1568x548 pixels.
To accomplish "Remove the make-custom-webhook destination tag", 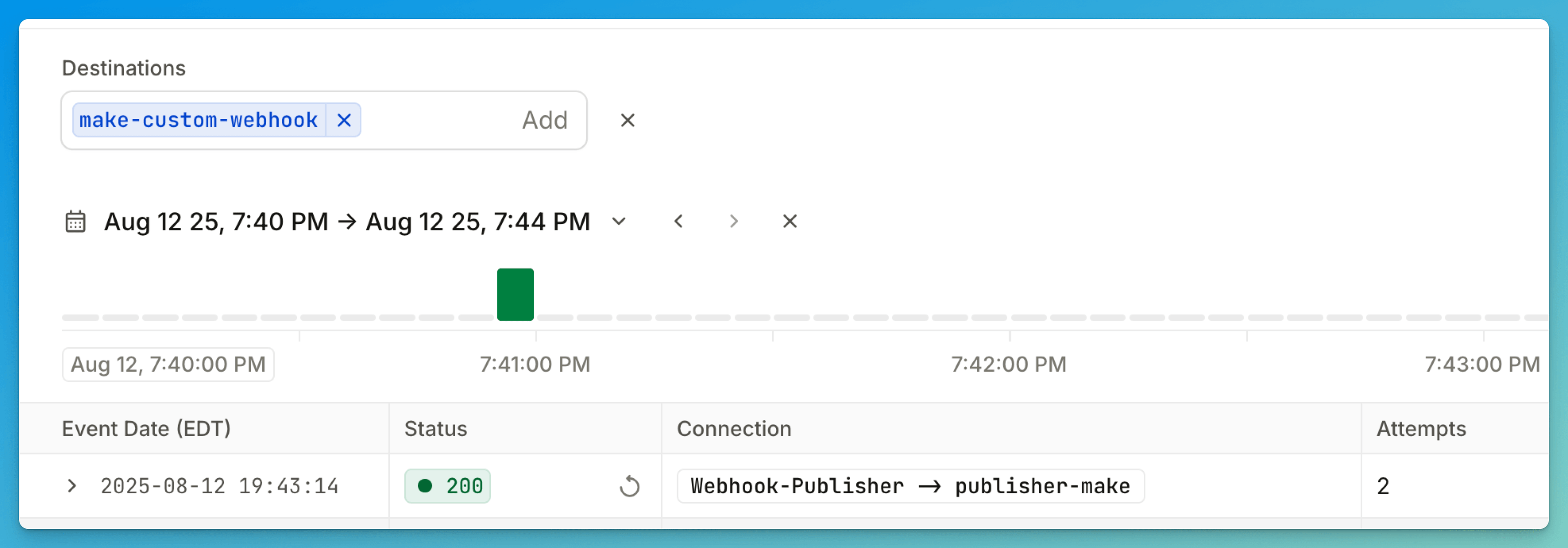I will (x=345, y=120).
